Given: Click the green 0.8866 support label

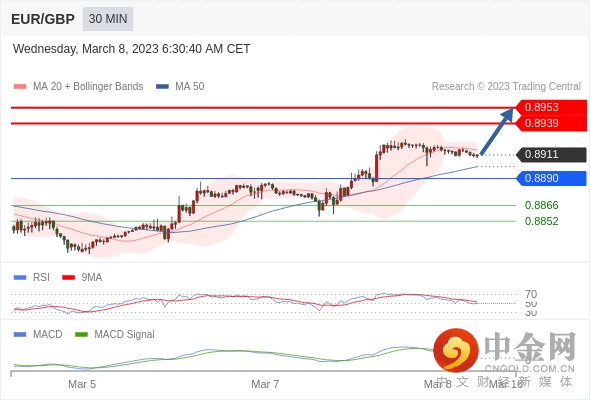Looking at the screenshot, I should pos(541,205).
